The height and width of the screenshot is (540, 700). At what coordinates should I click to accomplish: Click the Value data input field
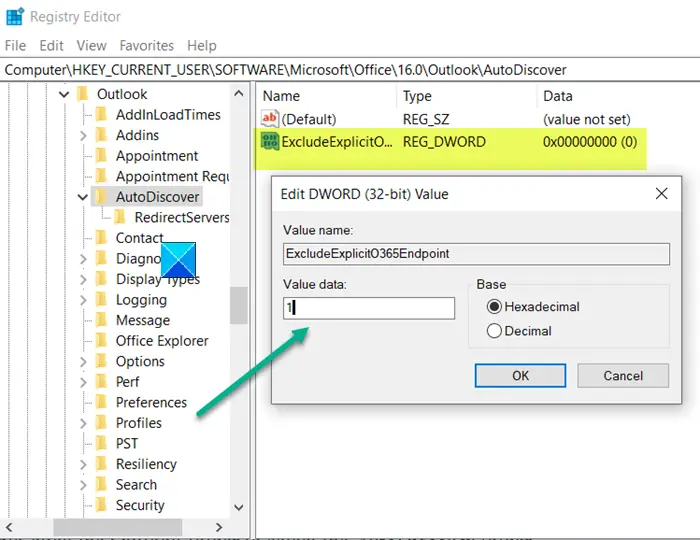[369, 308]
